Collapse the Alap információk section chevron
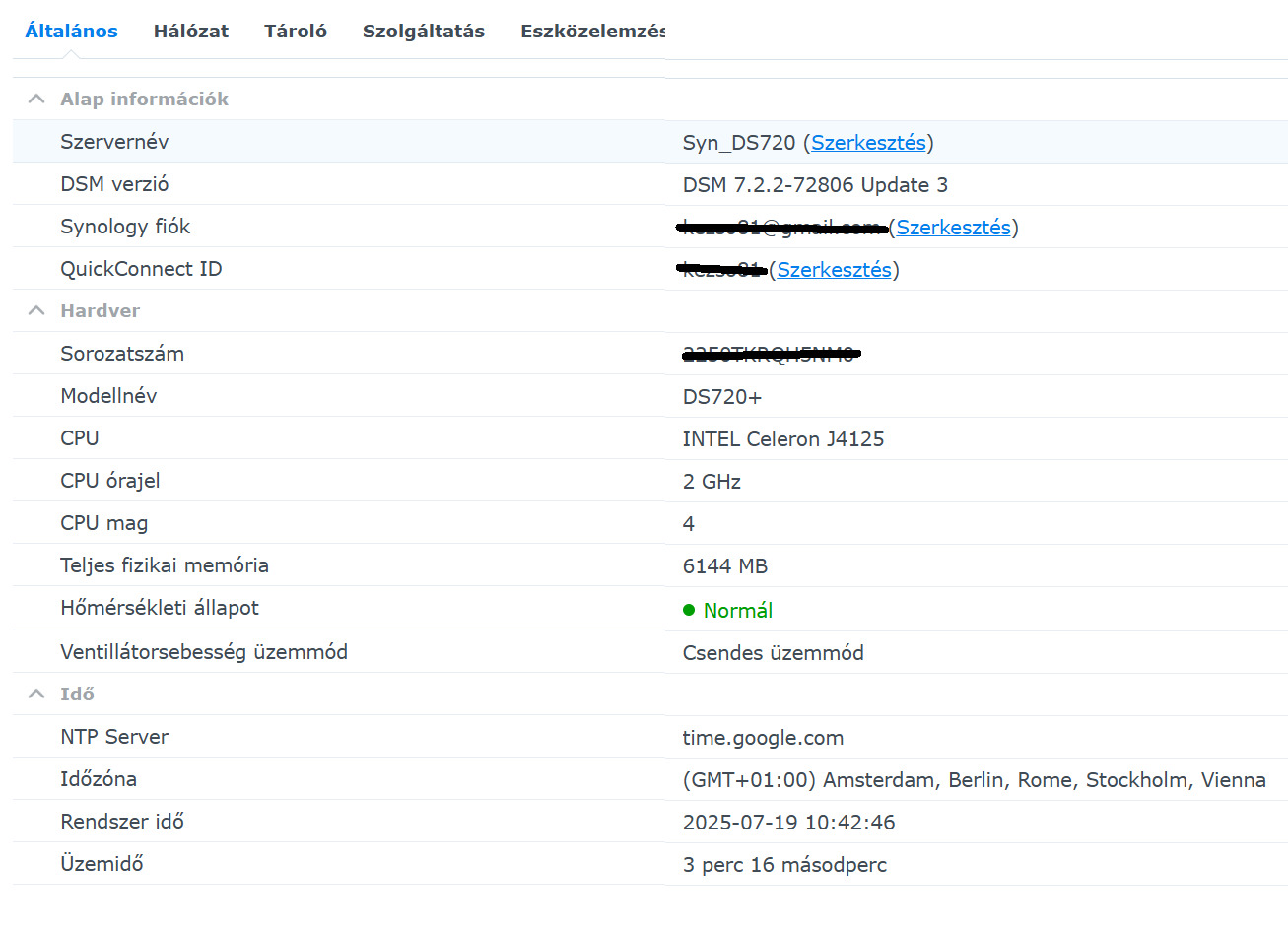Screen dimensions: 1288x929 coord(36,99)
